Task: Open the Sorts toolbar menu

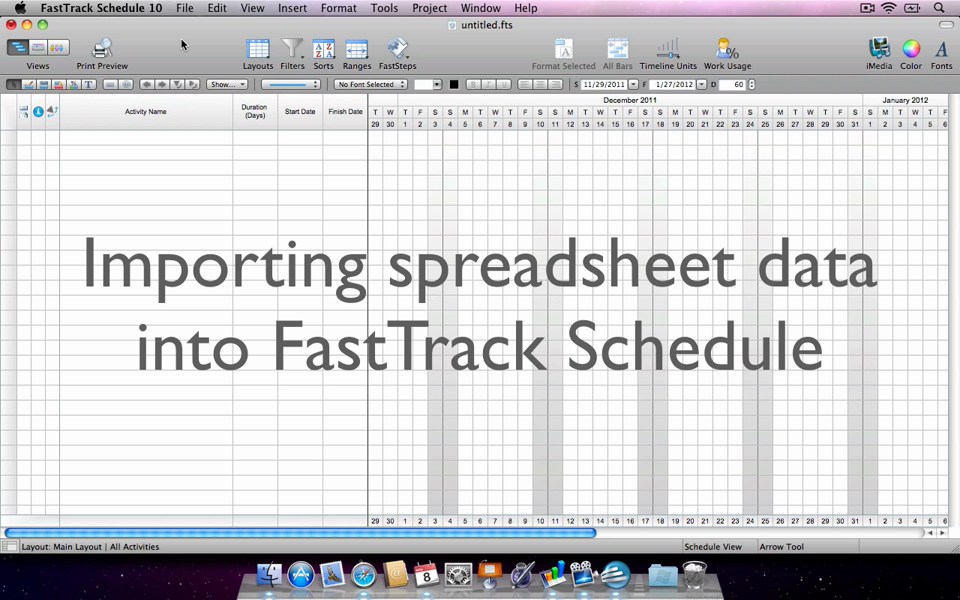Action: tap(323, 54)
